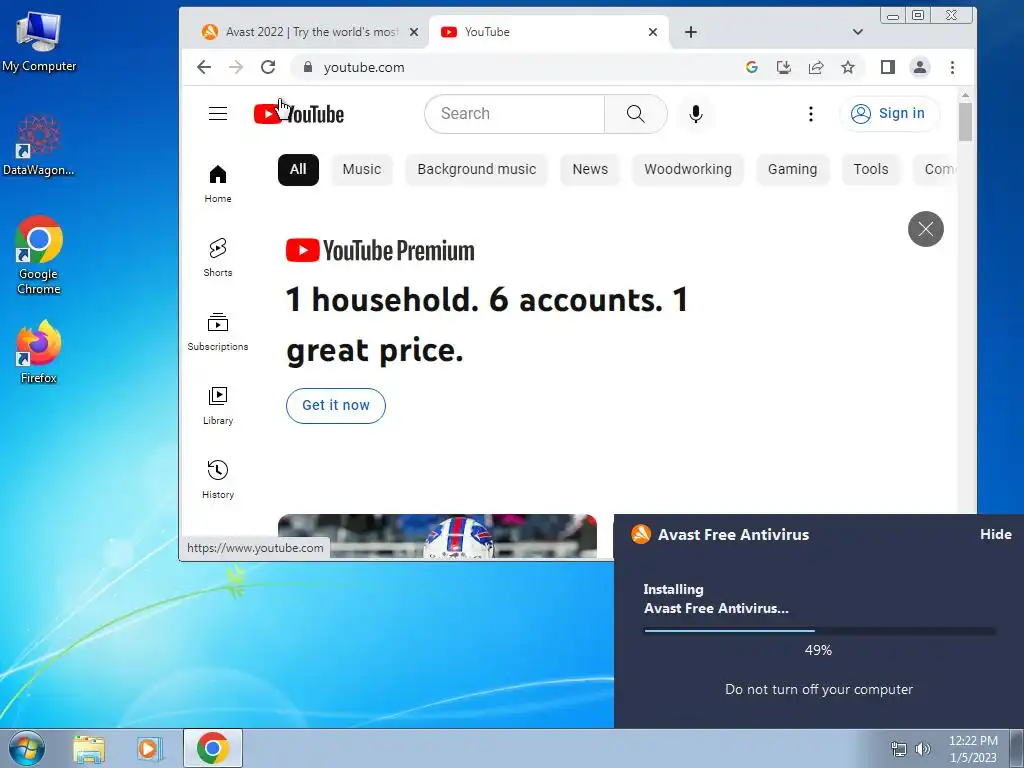Click the Google icon in address bar
The image size is (1024, 768).
click(x=752, y=67)
